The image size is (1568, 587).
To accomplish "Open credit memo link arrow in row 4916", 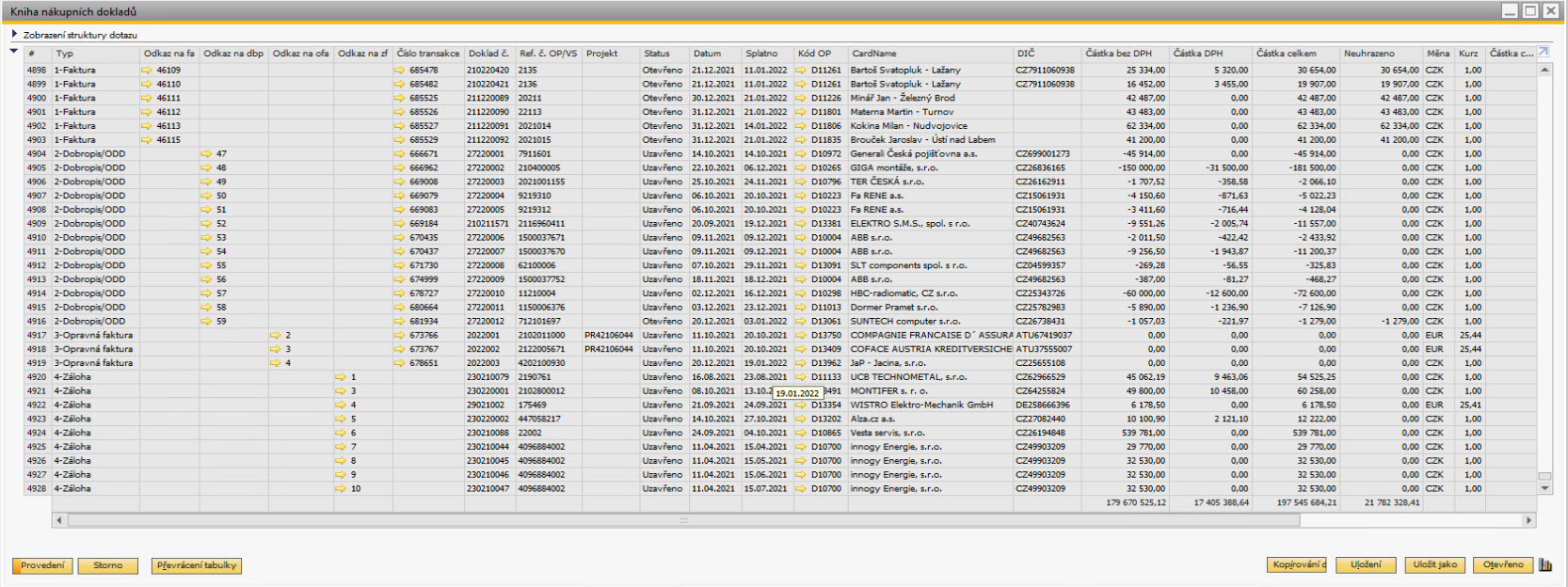I will pos(206,322).
